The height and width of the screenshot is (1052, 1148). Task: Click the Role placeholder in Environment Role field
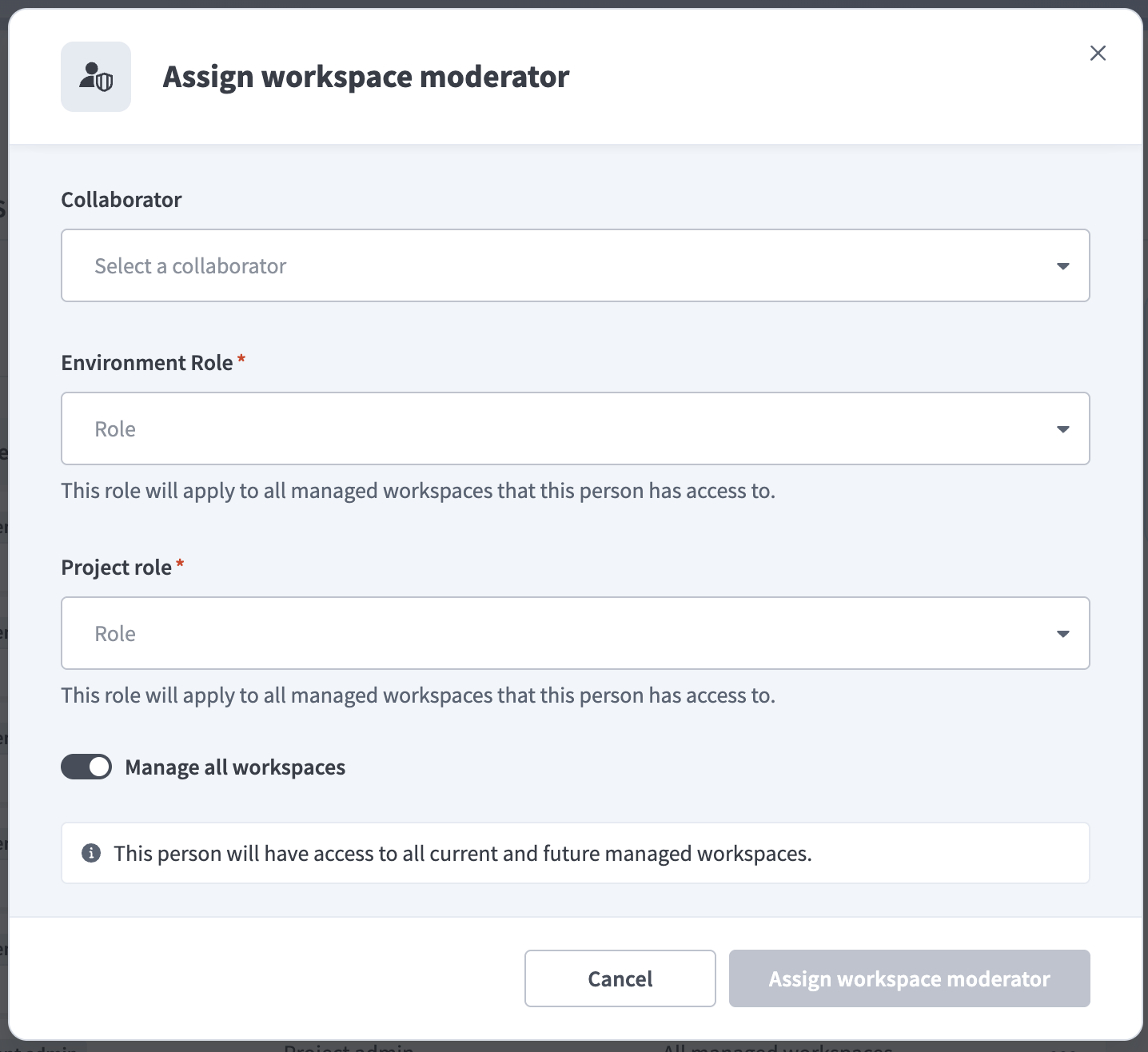pyautogui.click(x=115, y=428)
